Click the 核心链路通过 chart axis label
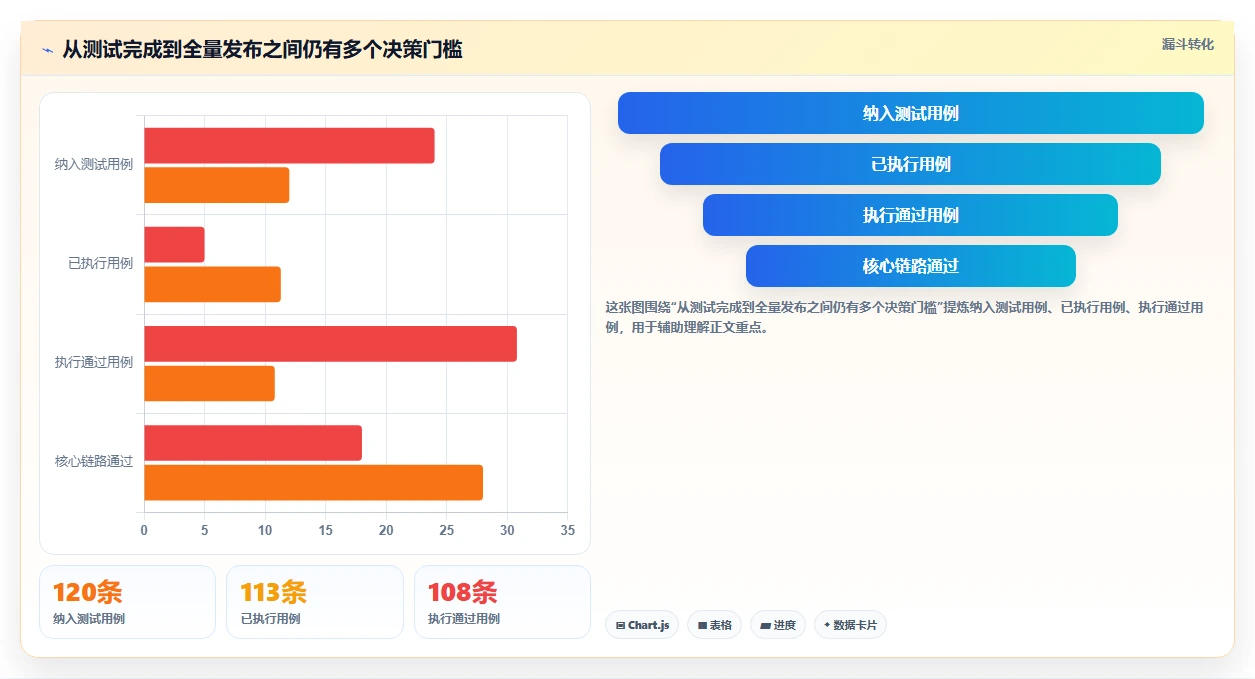 (x=94, y=462)
